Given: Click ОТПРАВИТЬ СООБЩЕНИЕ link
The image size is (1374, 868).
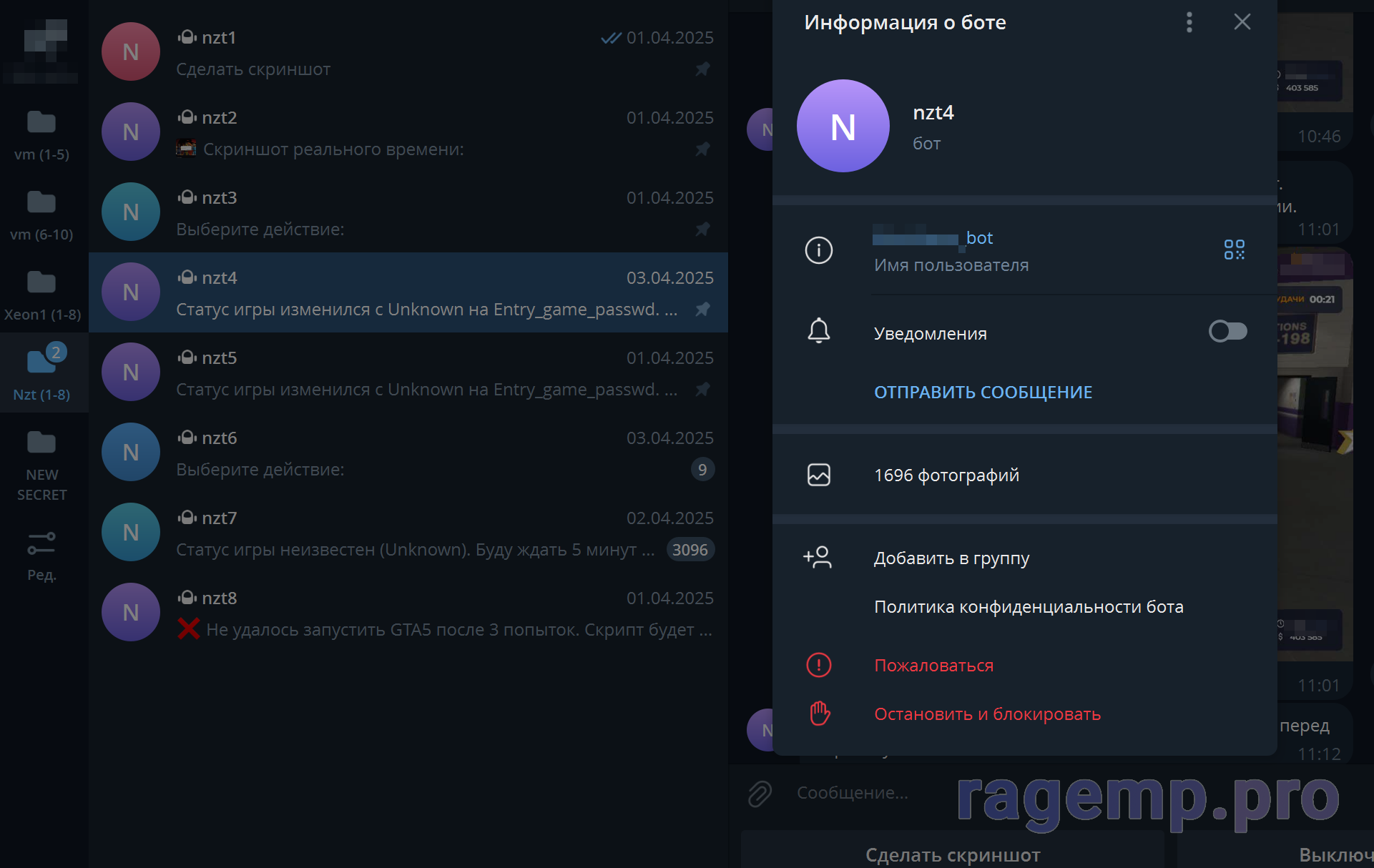Looking at the screenshot, I should (983, 392).
